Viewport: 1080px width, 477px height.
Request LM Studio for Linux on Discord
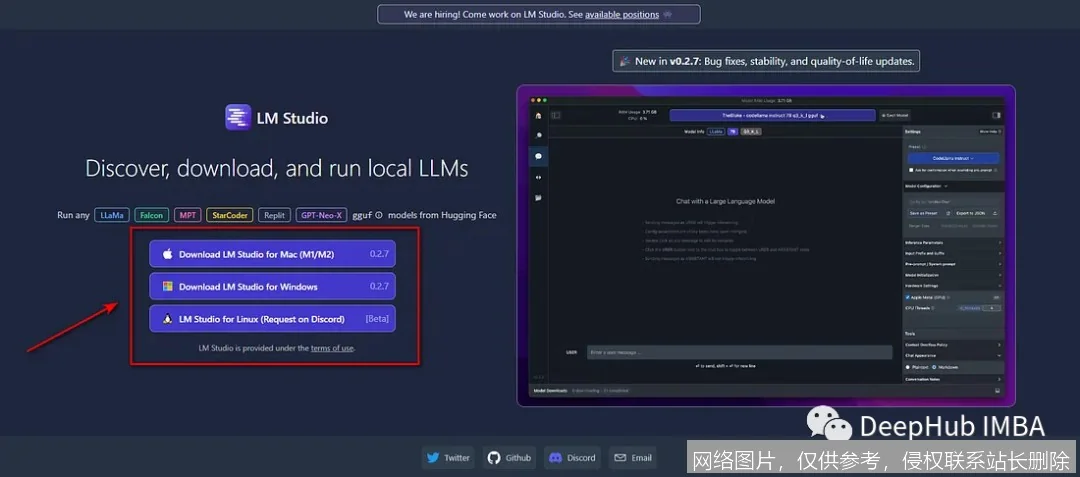[x=272, y=319]
